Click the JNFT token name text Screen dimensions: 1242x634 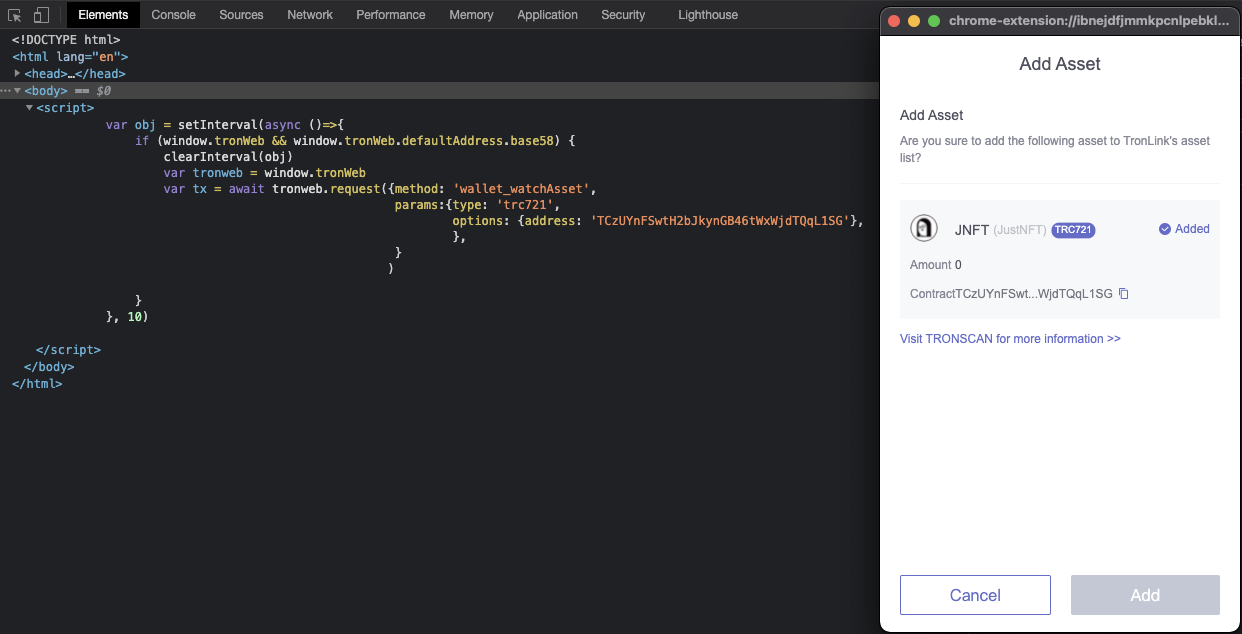coord(972,230)
